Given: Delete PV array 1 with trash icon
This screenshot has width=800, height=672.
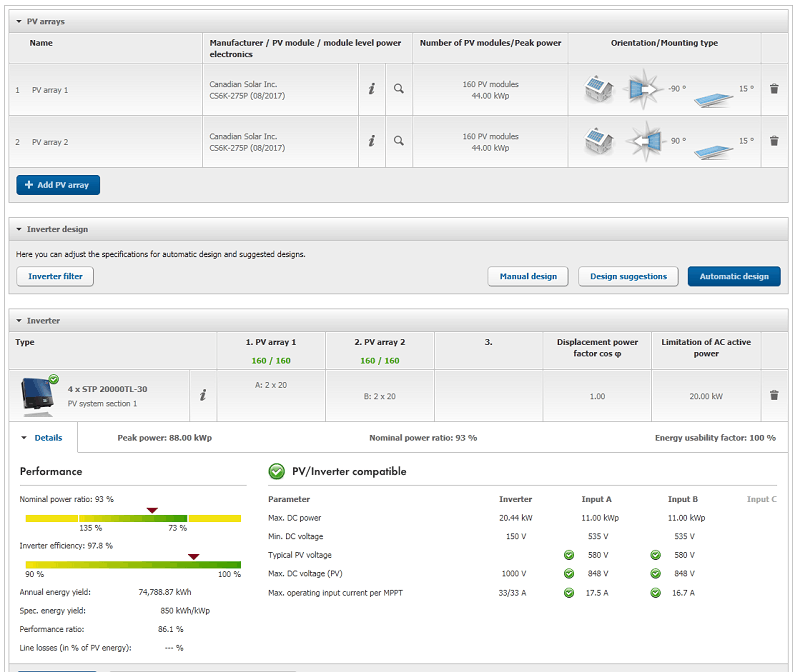Looking at the screenshot, I should click(x=774, y=89).
